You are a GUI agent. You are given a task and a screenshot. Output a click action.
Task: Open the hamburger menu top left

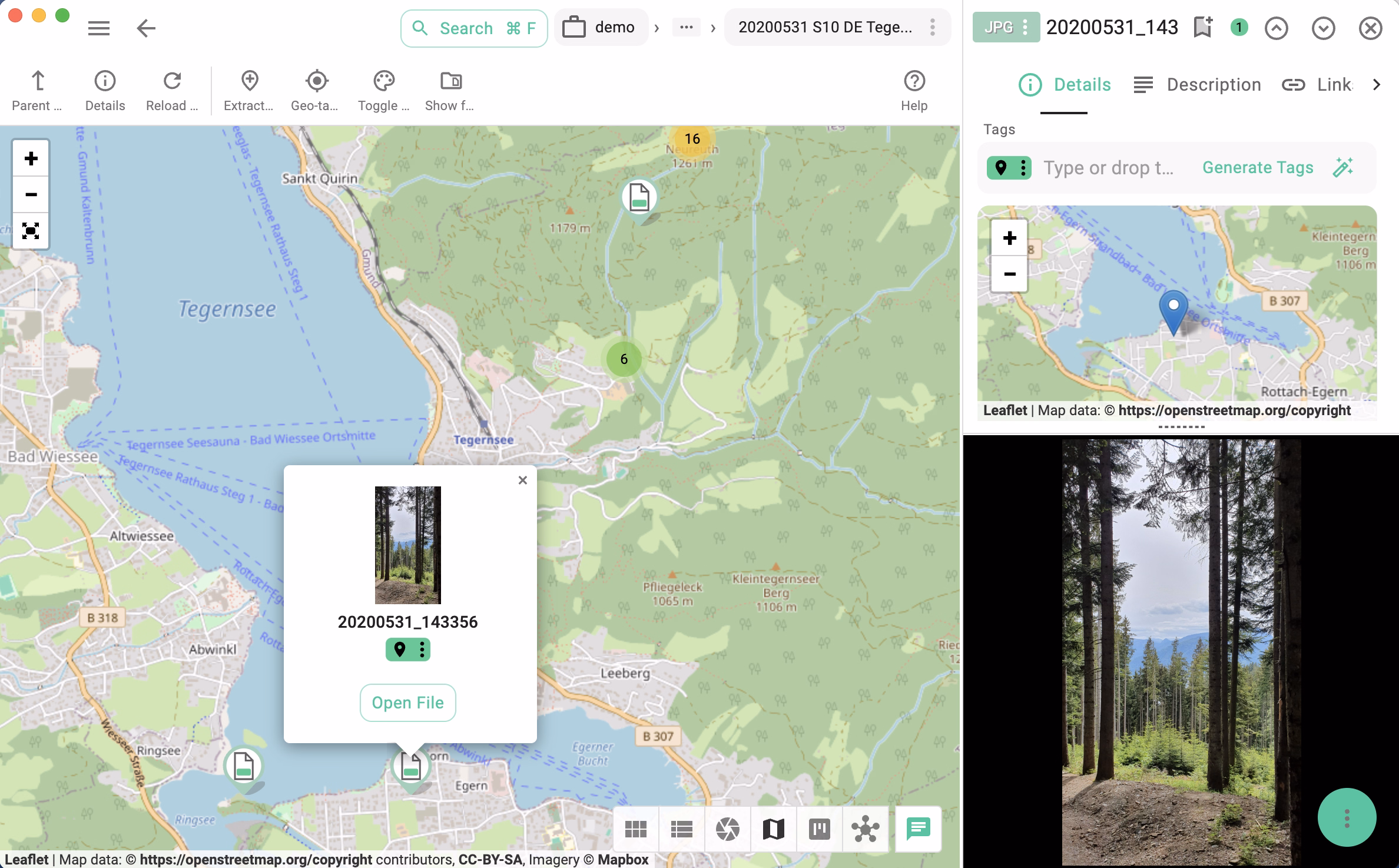[x=99, y=28]
